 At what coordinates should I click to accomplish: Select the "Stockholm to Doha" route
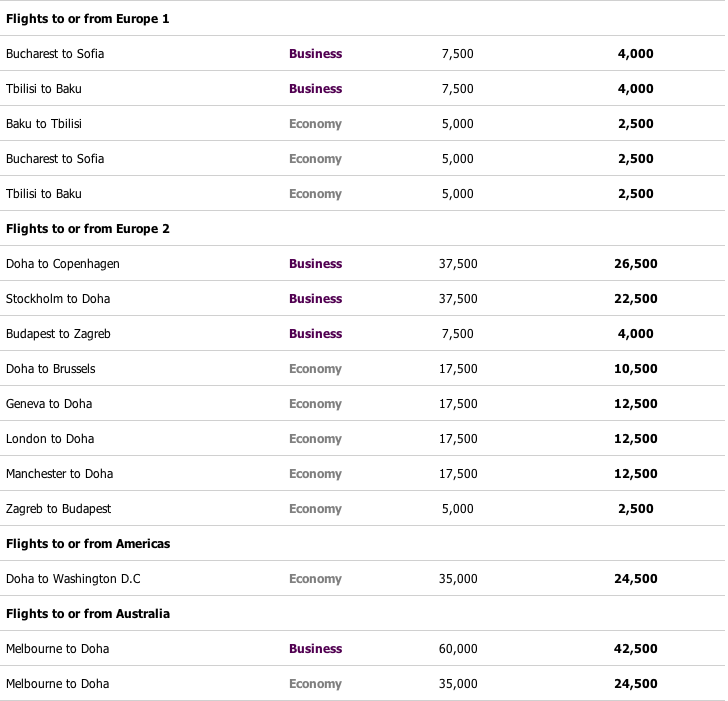coord(58,299)
